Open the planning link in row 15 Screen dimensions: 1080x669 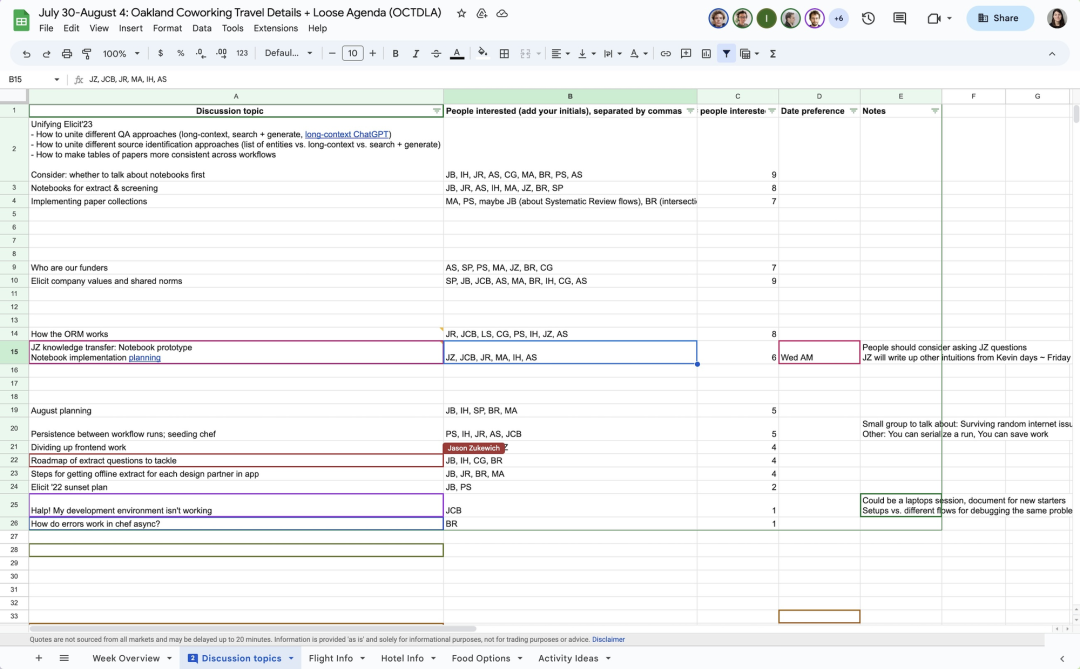(145, 358)
